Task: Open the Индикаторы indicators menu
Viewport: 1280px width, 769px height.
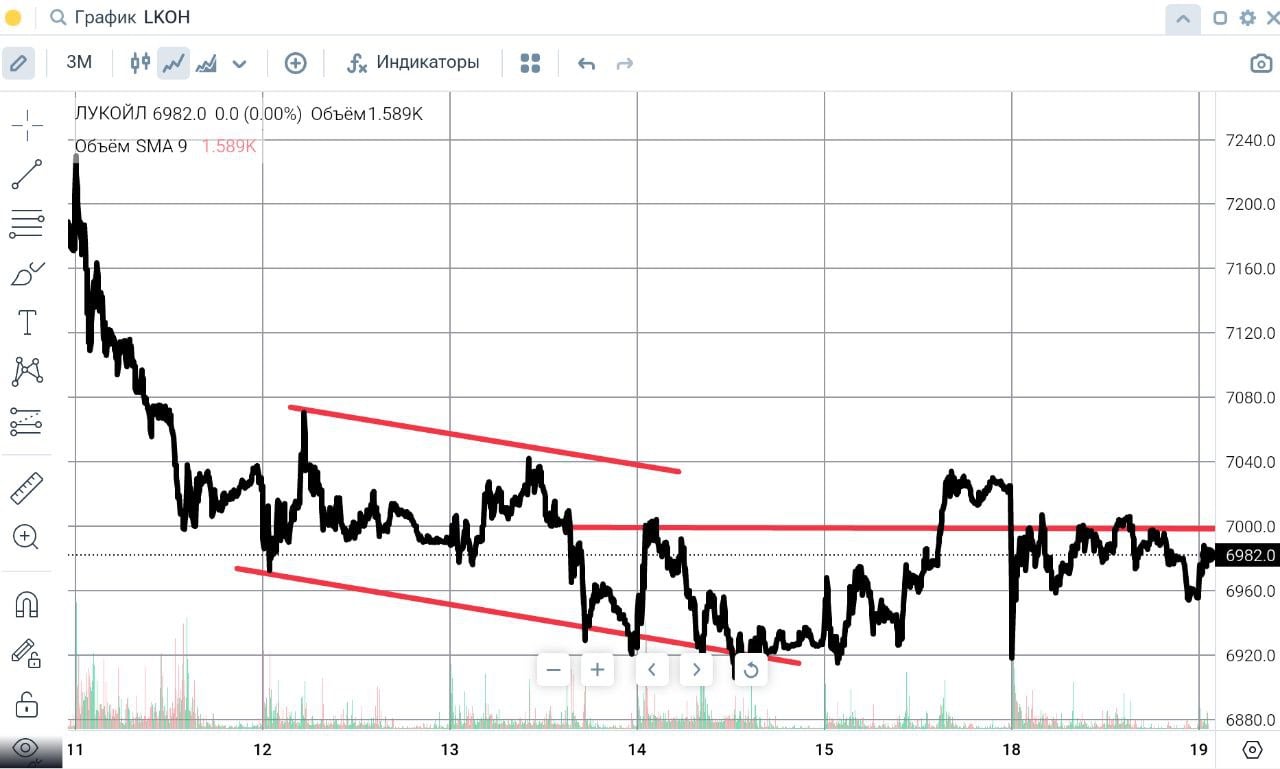Action: coord(412,63)
